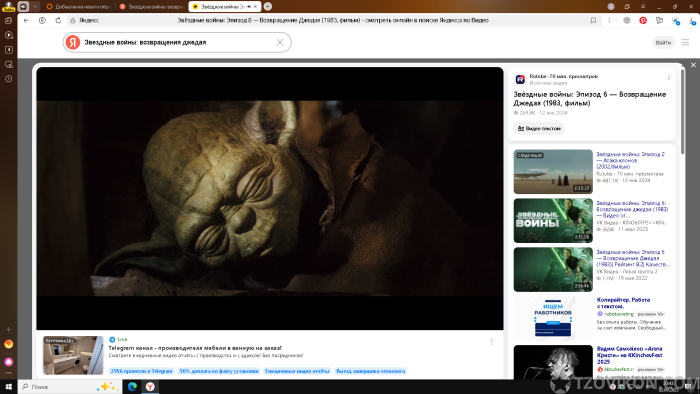
Task: Open the downloads arrow icon in toolbar
Action: [692, 21]
